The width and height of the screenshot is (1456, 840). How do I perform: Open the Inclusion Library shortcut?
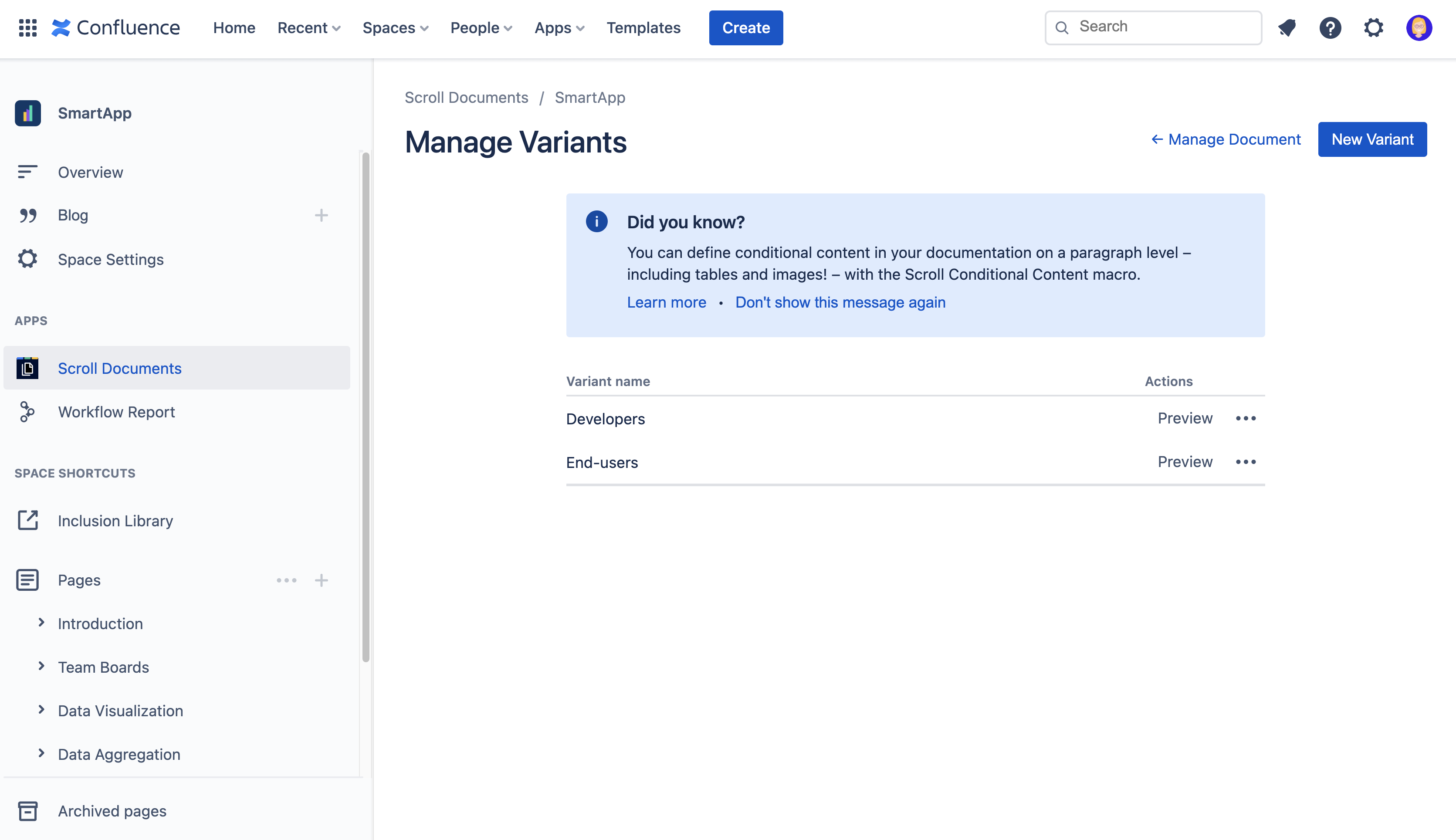tap(115, 520)
